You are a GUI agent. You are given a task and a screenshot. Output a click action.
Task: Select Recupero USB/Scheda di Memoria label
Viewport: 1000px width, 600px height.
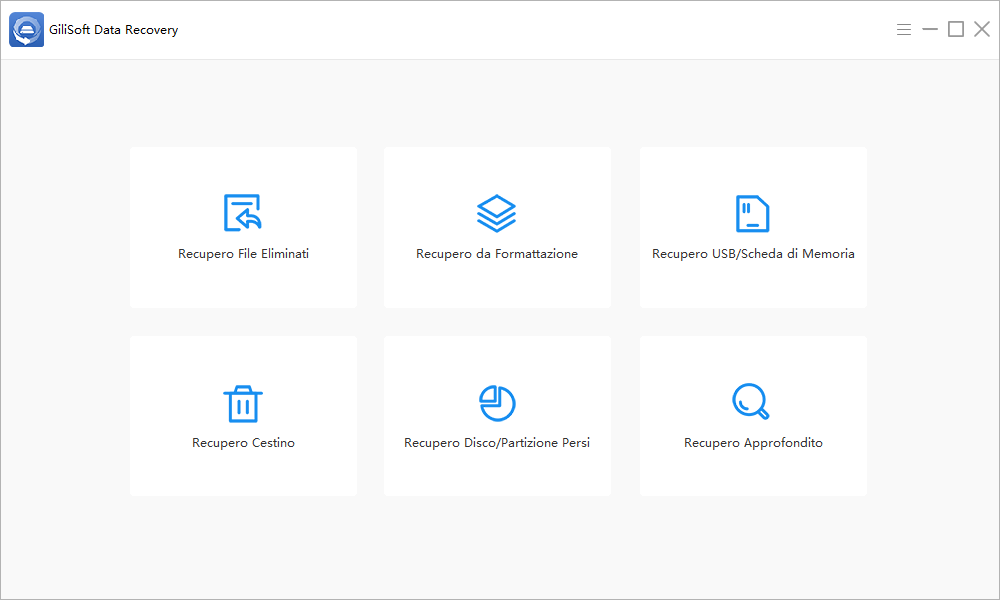tap(753, 254)
